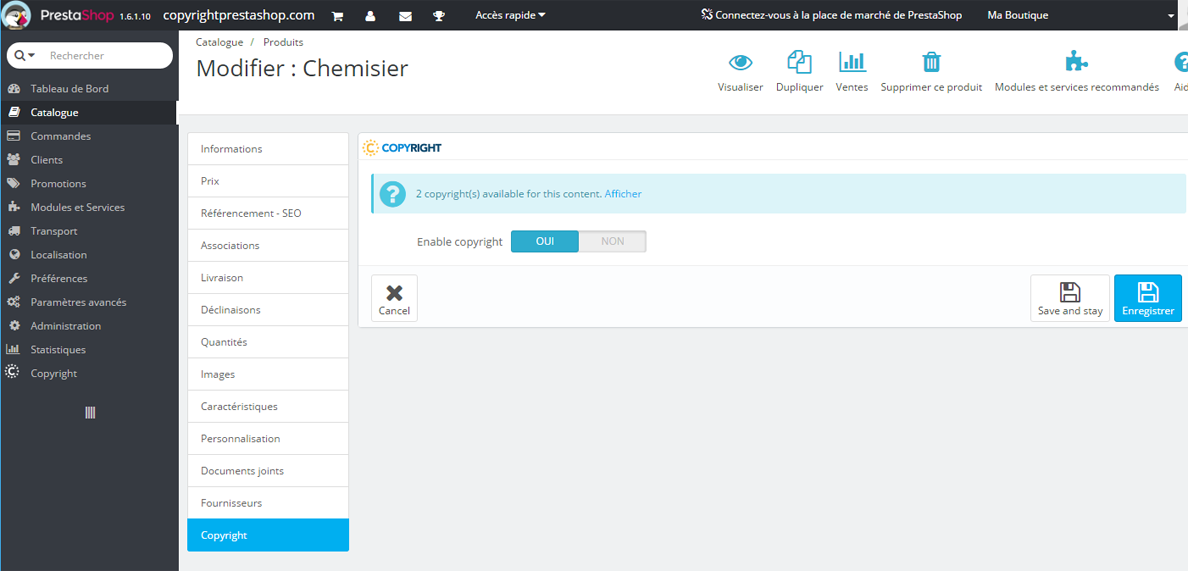Click the Préférences wrench icon
The image size is (1188, 571).
tap(13, 279)
